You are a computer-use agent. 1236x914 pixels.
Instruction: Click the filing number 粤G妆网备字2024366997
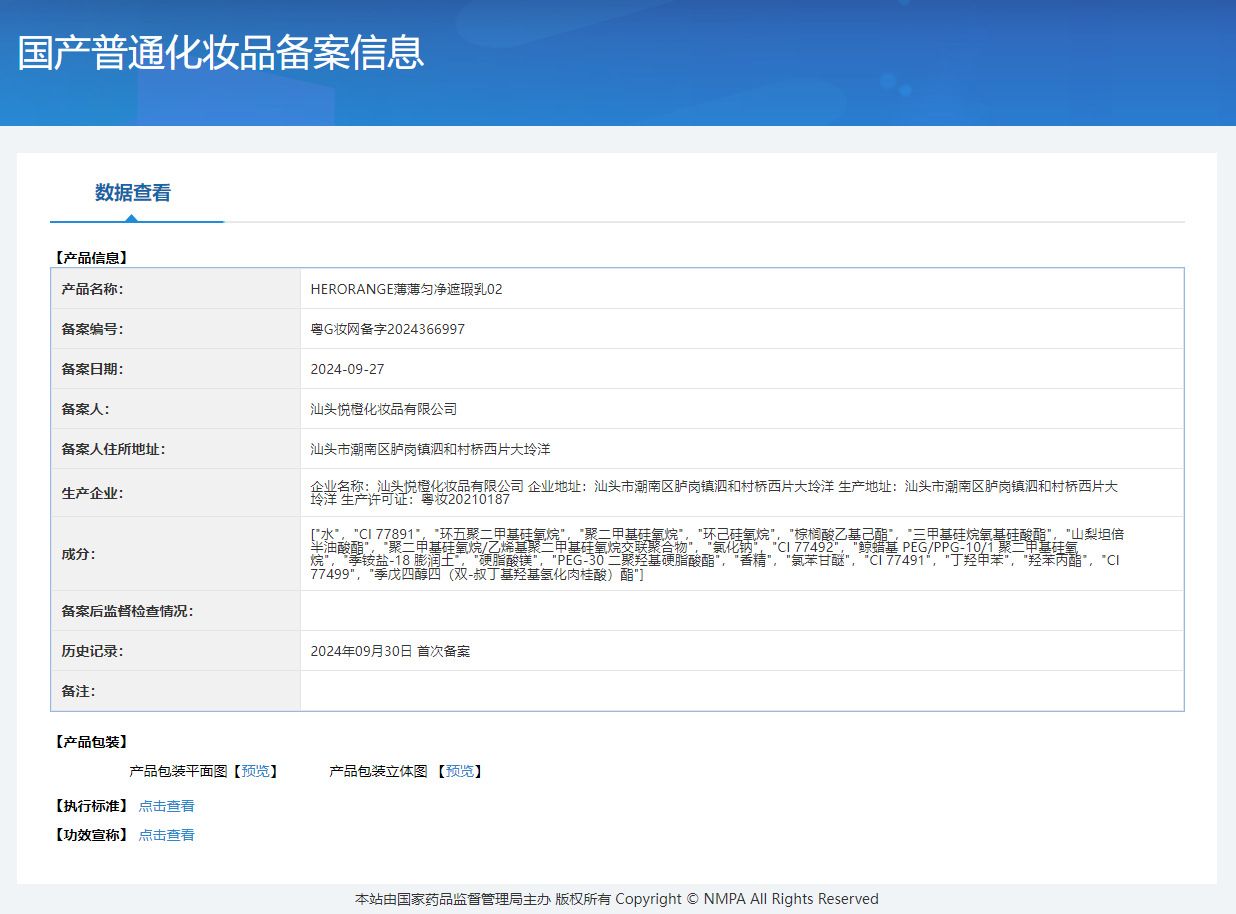point(387,329)
